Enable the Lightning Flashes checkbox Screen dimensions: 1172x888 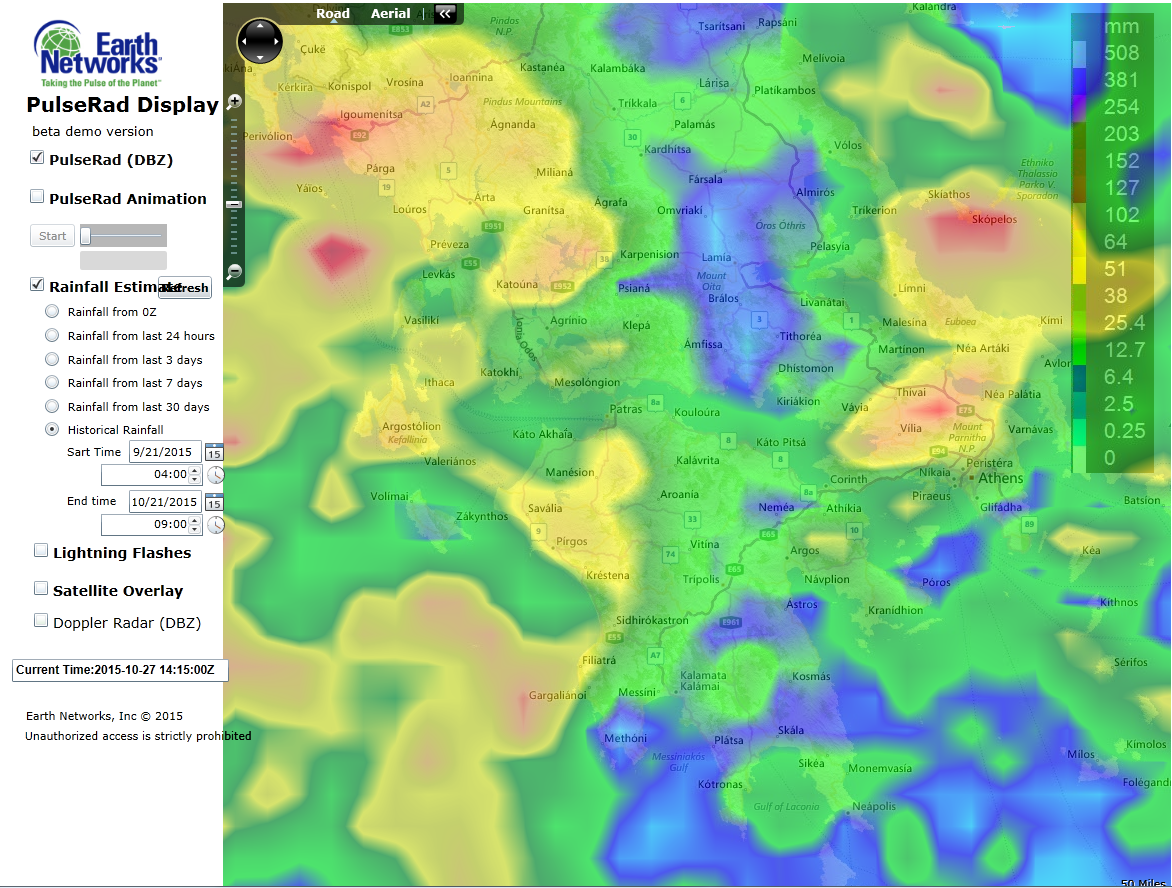point(41,551)
